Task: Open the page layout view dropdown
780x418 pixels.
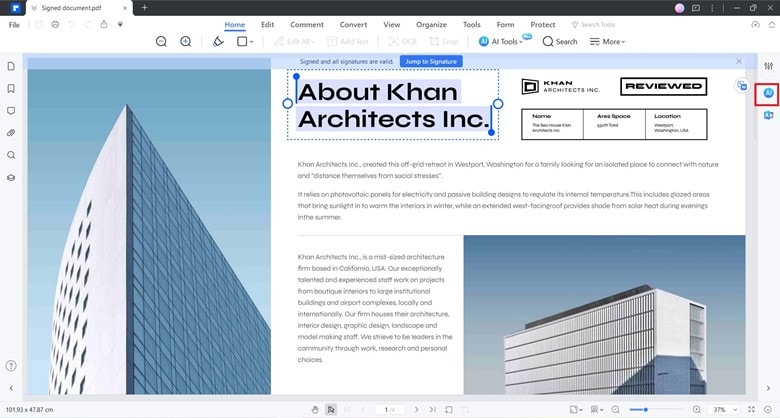Action: tap(596, 410)
